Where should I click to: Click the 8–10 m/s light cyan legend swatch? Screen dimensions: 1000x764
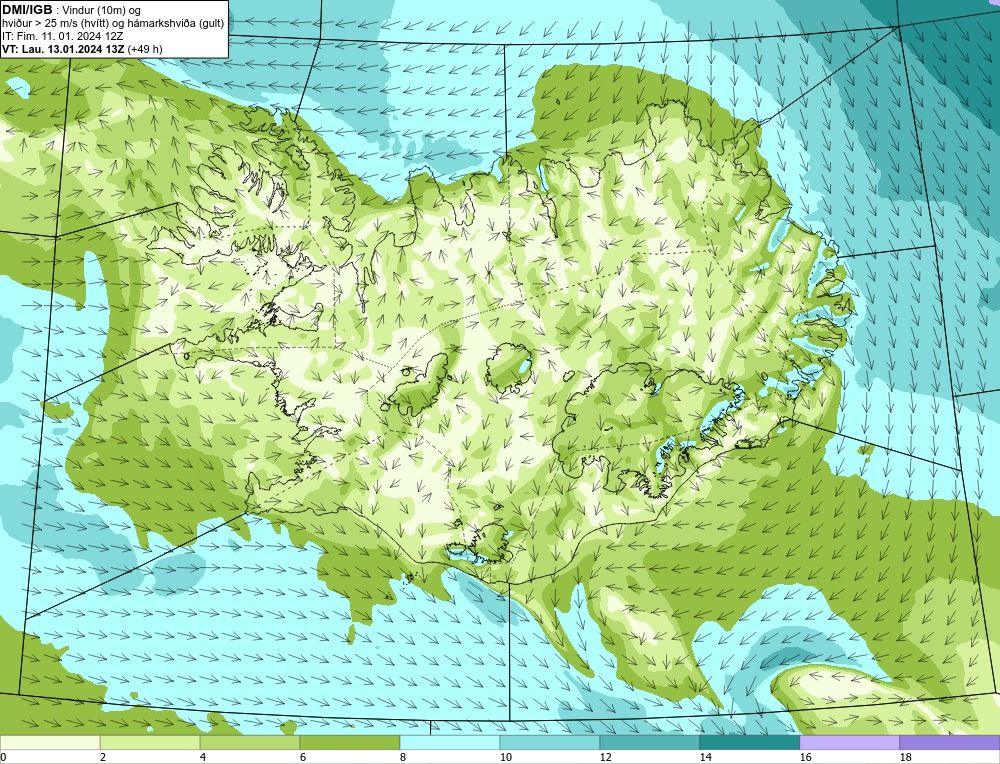click(450, 742)
